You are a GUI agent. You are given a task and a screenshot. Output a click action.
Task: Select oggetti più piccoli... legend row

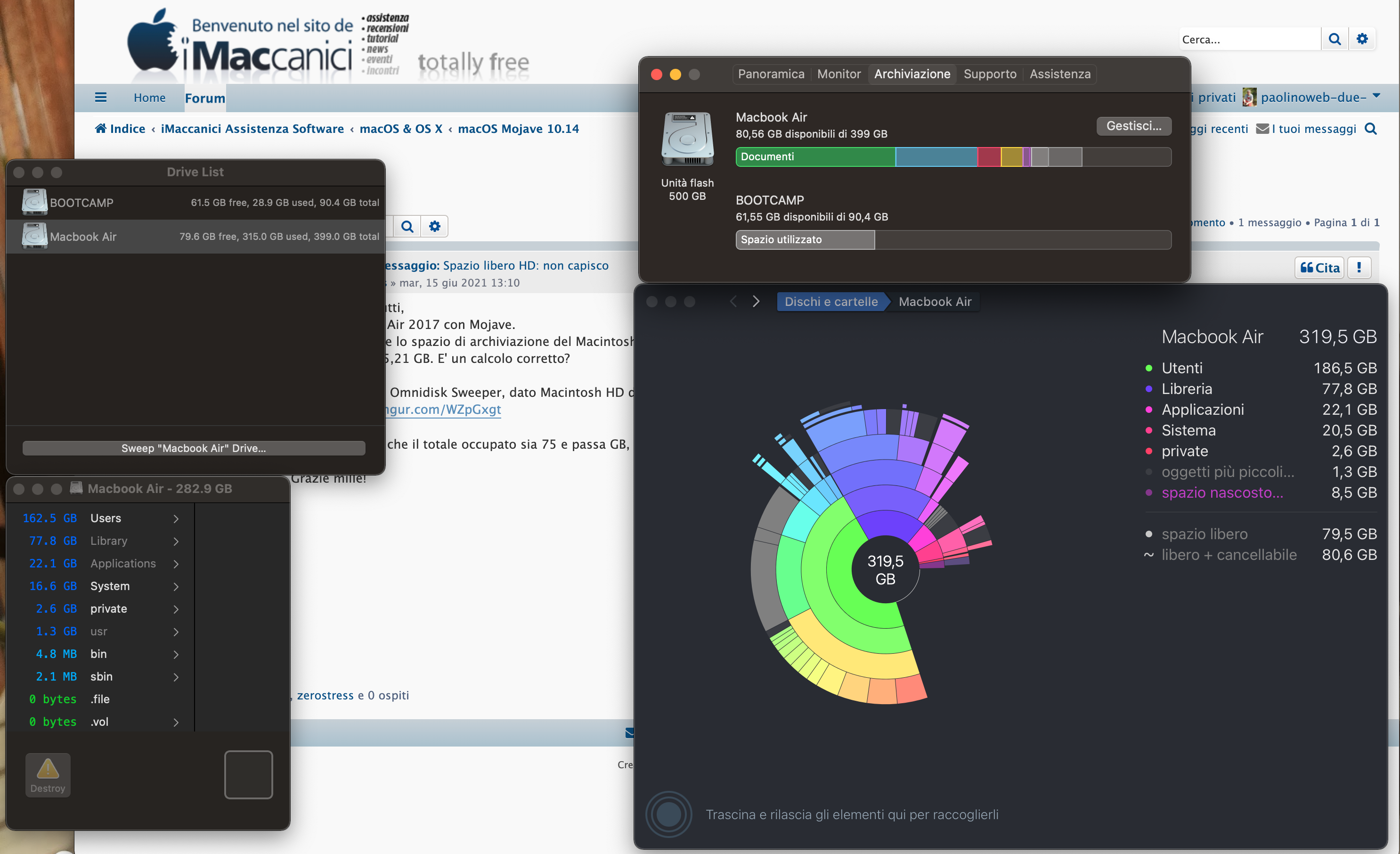tap(1261, 472)
